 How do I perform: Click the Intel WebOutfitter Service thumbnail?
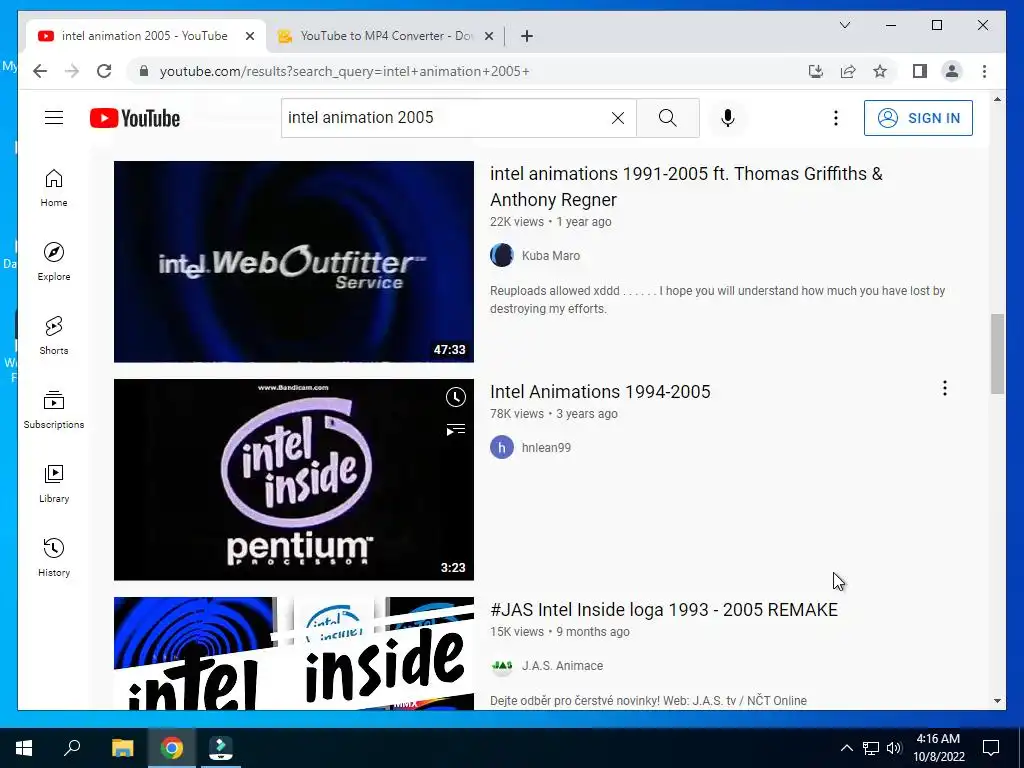click(x=294, y=262)
